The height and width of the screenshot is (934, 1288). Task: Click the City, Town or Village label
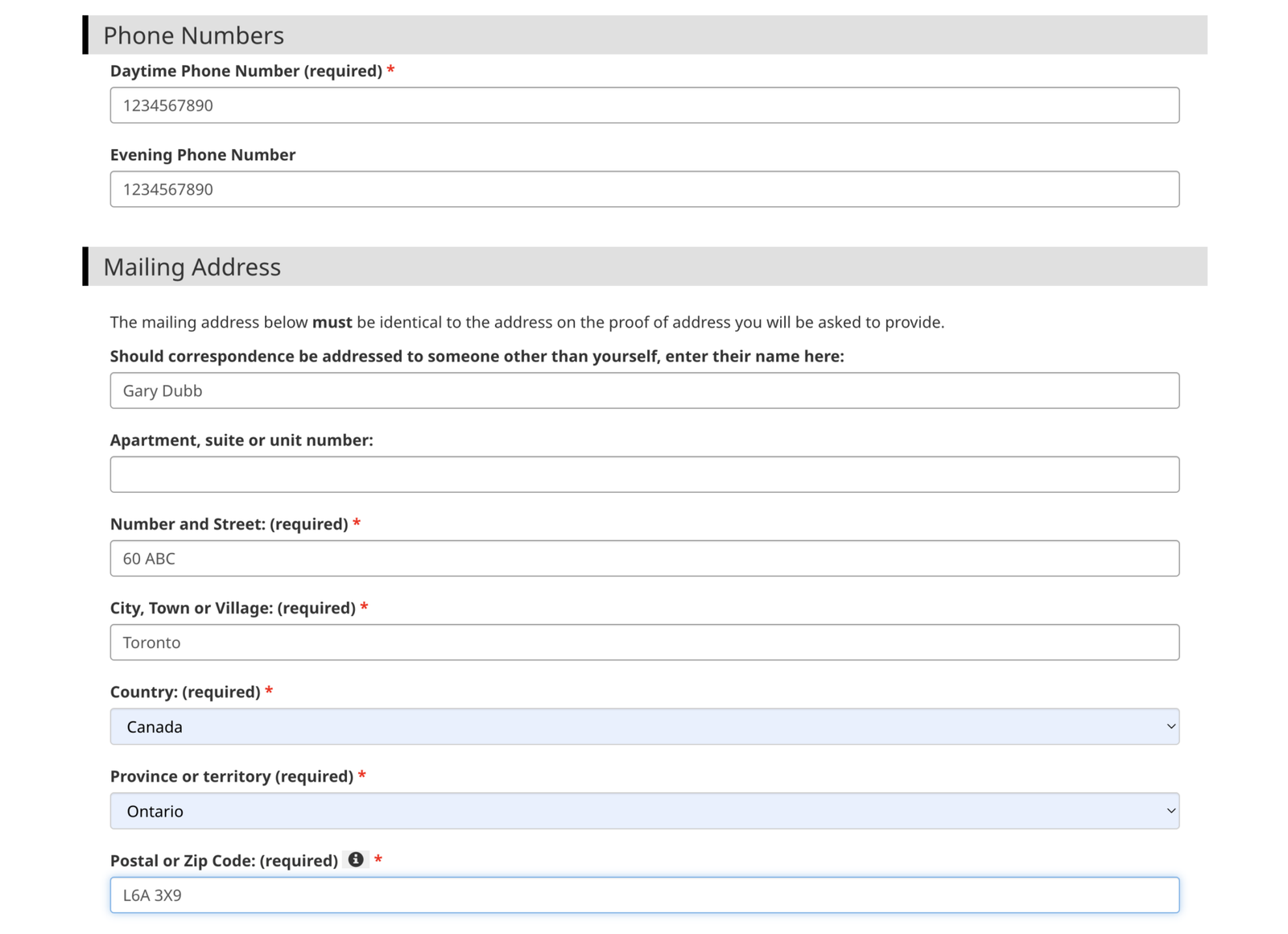click(x=233, y=608)
